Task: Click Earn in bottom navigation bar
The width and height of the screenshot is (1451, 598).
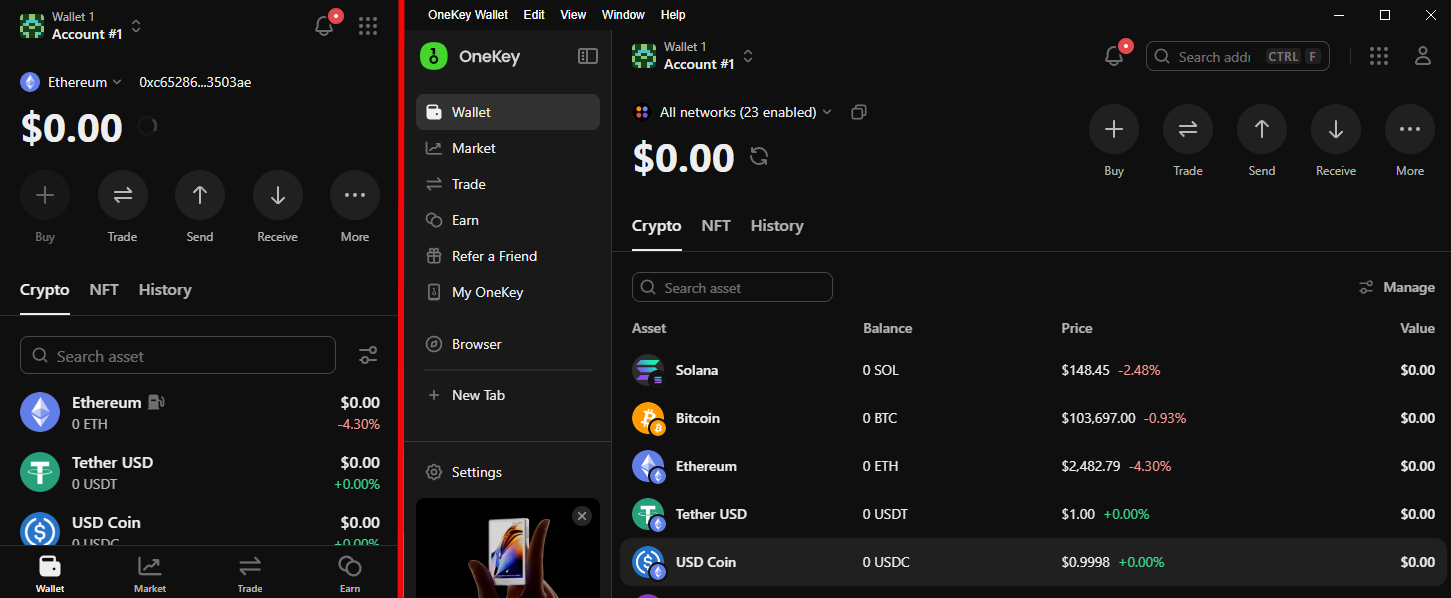Action: [350, 573]
